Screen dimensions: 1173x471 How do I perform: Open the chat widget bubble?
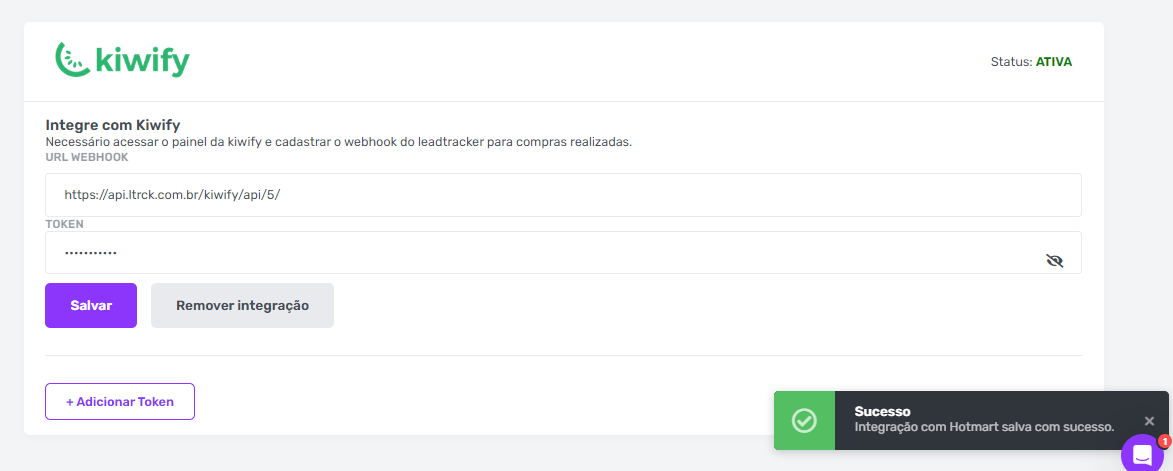[x=1142, y=453]
